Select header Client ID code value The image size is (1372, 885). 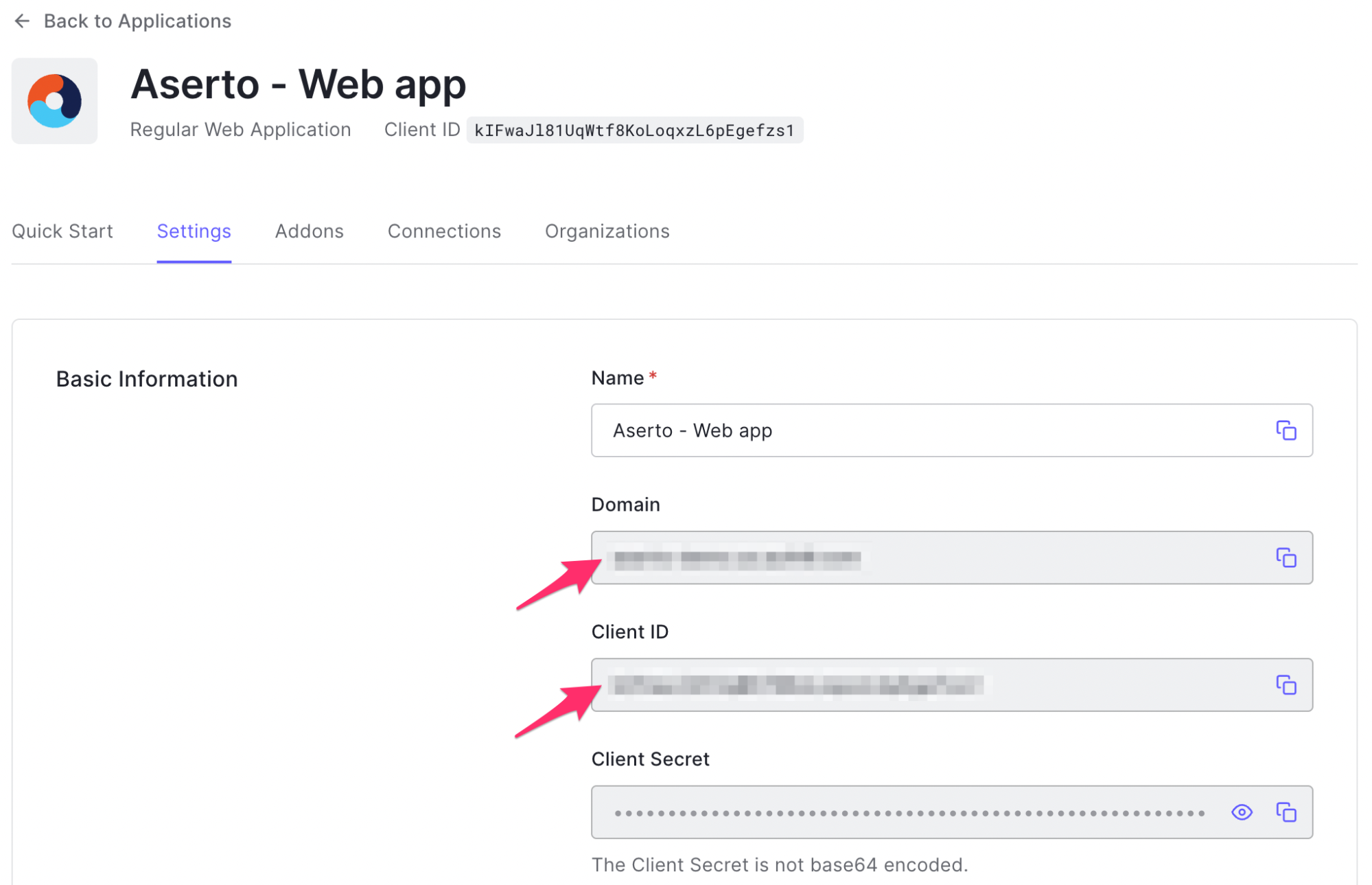(634, 130)
